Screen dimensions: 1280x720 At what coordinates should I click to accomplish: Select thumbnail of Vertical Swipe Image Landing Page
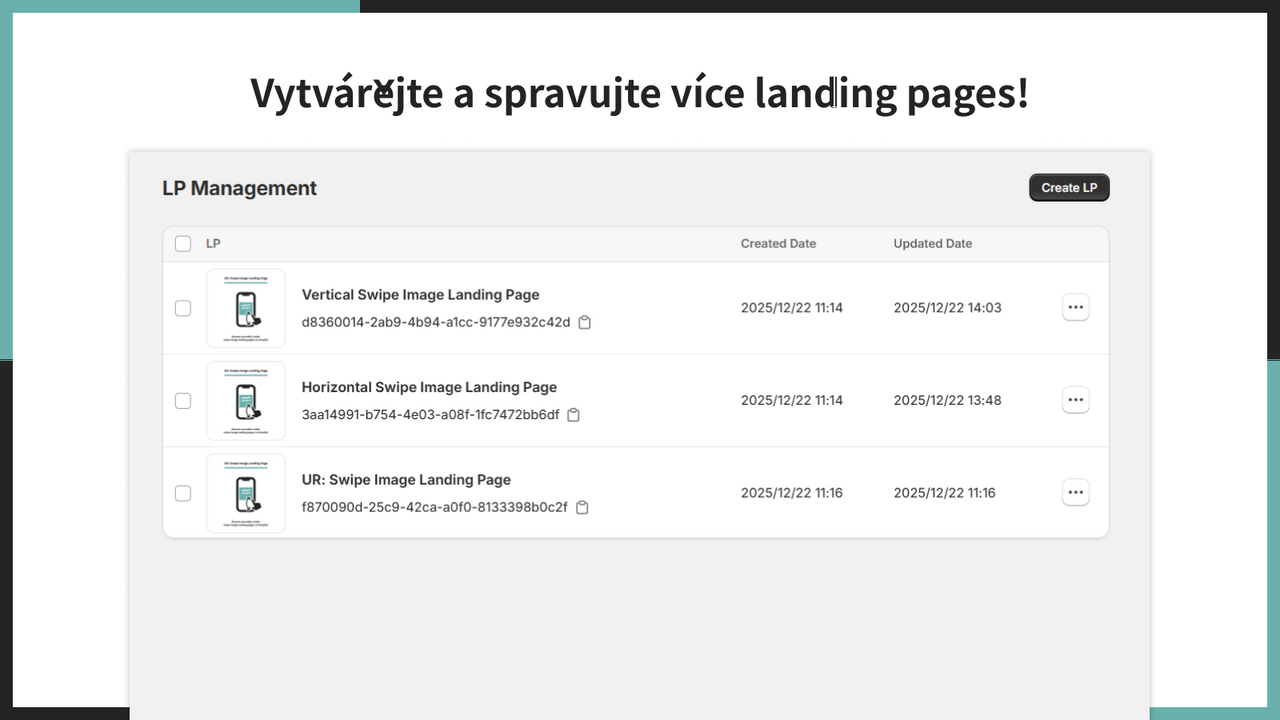click(246, 308)
